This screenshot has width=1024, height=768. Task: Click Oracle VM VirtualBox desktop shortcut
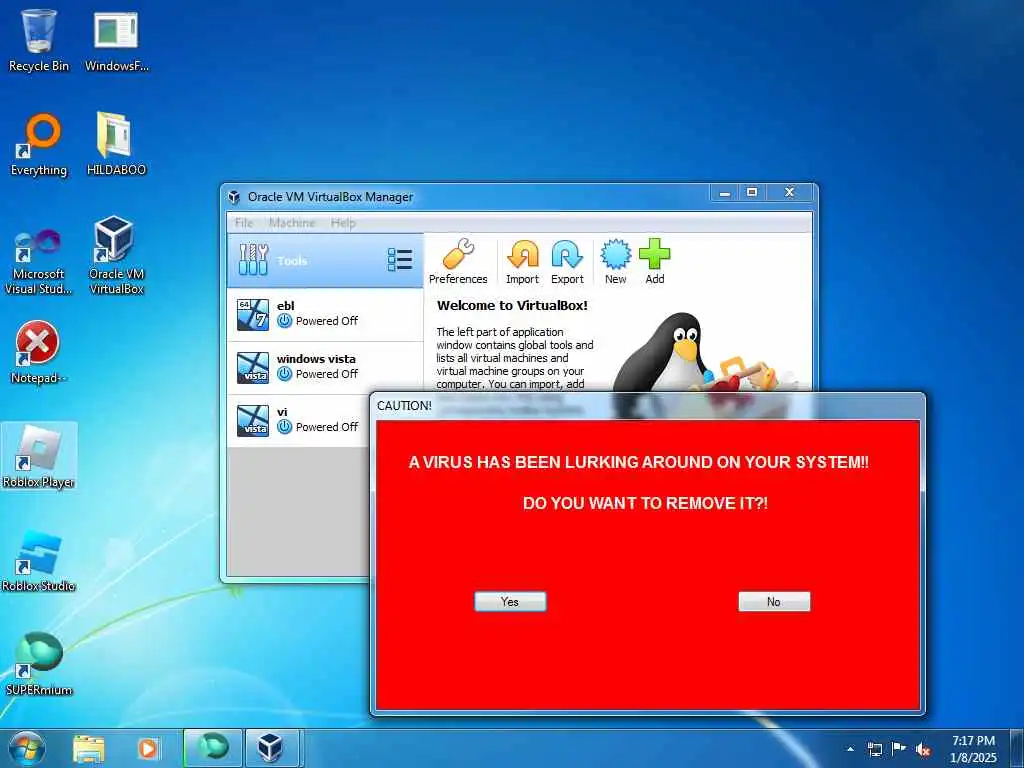pos(116,256)
